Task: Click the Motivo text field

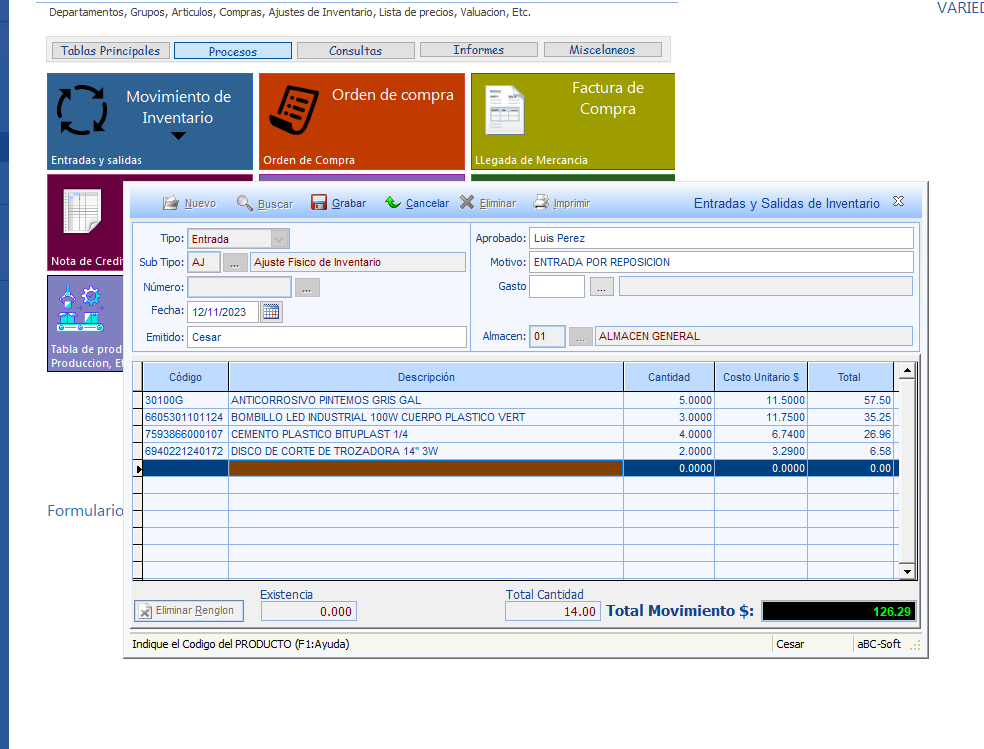Action: pyautogui.click(x=721, y=262)
